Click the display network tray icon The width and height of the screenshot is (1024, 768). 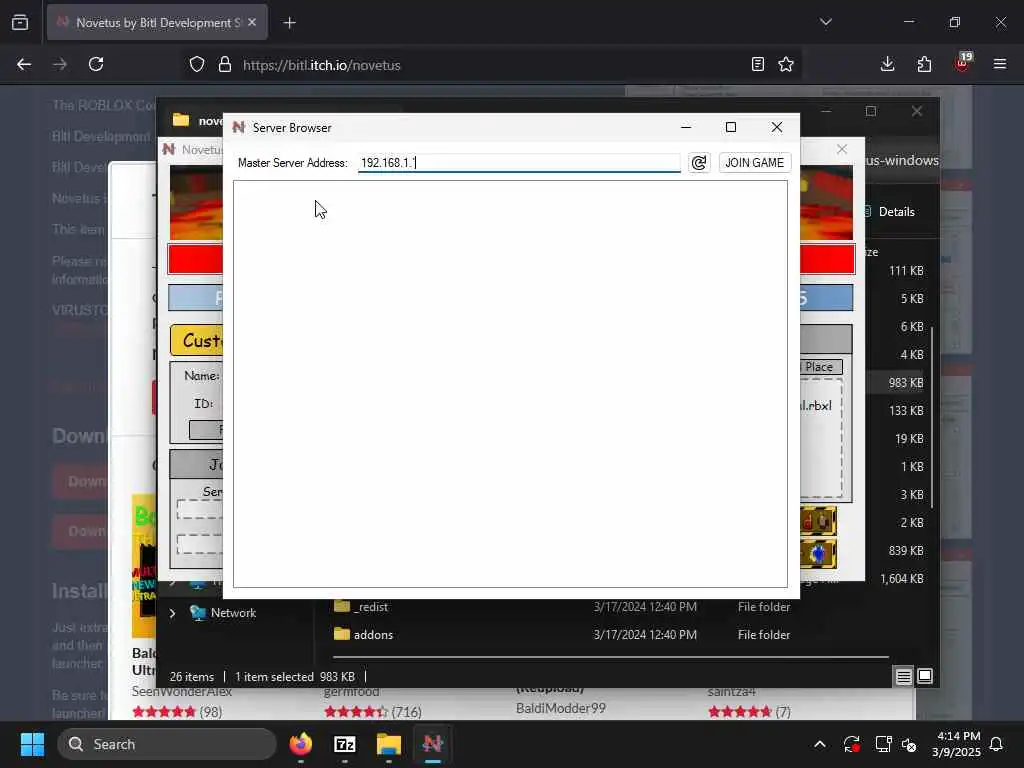(883, 744)
